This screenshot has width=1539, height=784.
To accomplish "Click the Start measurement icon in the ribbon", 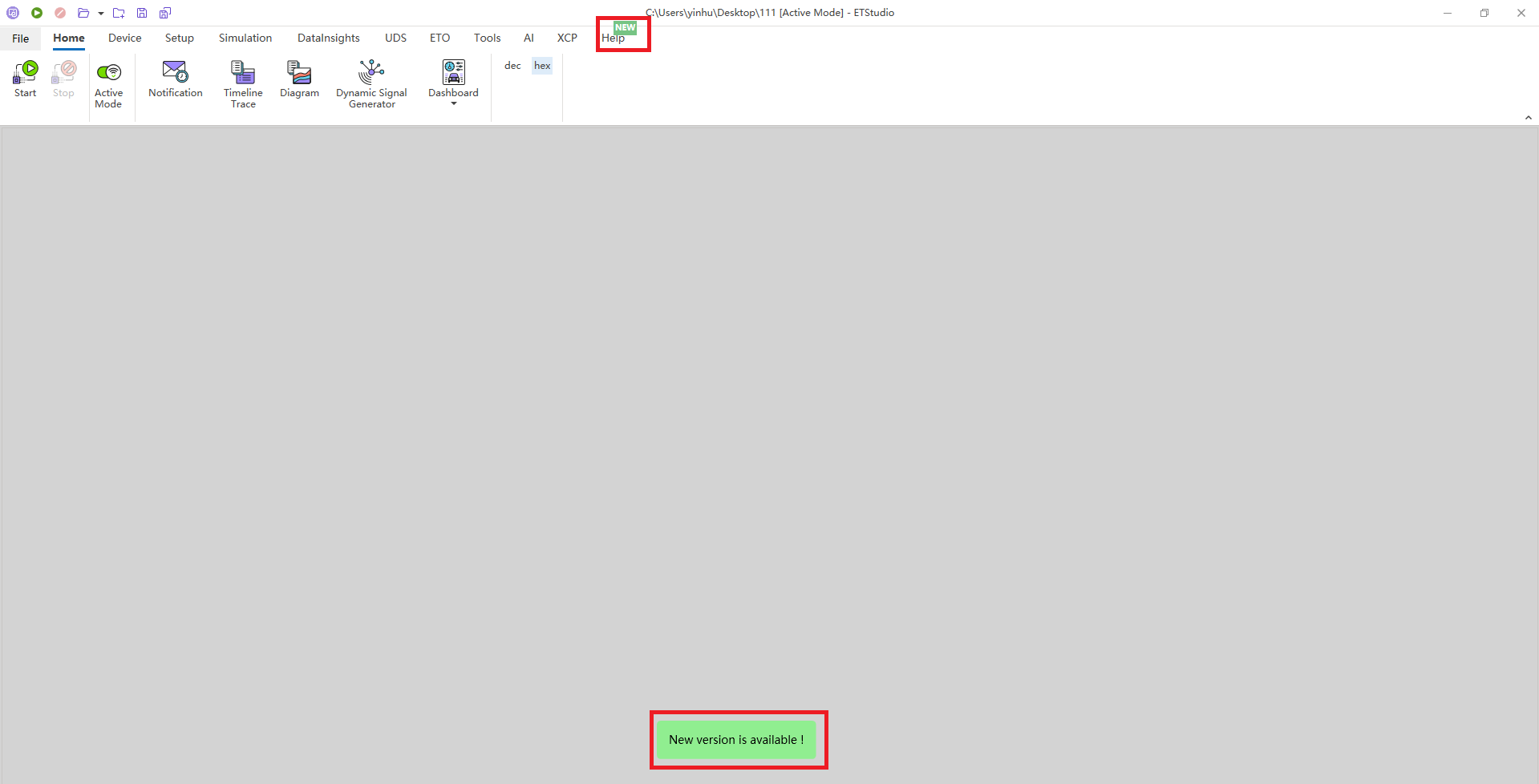I will pyautogui.click(x=26, y=79).
